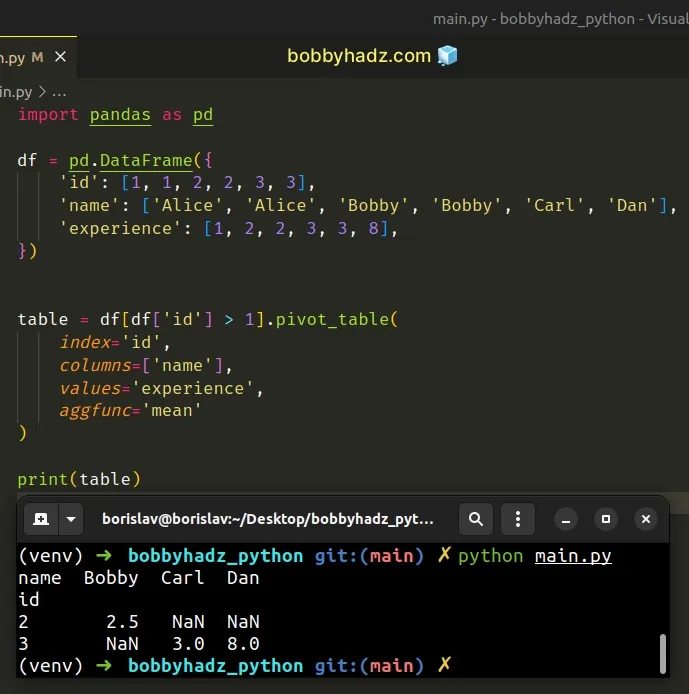Image resolution: width=689 pixels, height=694 pixels.
Task: Click the aggfunc parameter in code
Action: point(95,410)
